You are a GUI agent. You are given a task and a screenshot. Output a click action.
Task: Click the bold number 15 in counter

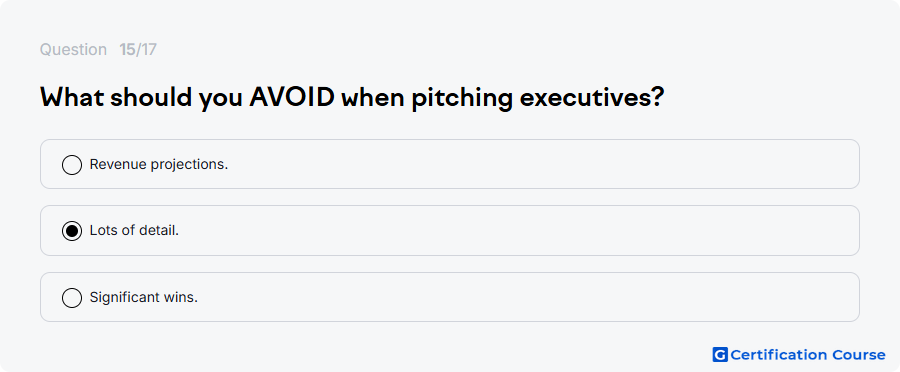pos(127,50)
